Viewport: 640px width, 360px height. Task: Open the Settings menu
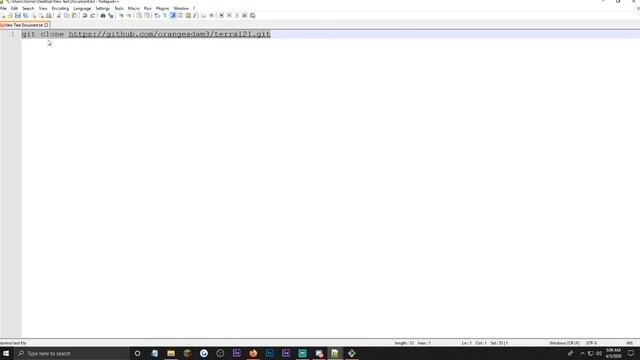102,8
